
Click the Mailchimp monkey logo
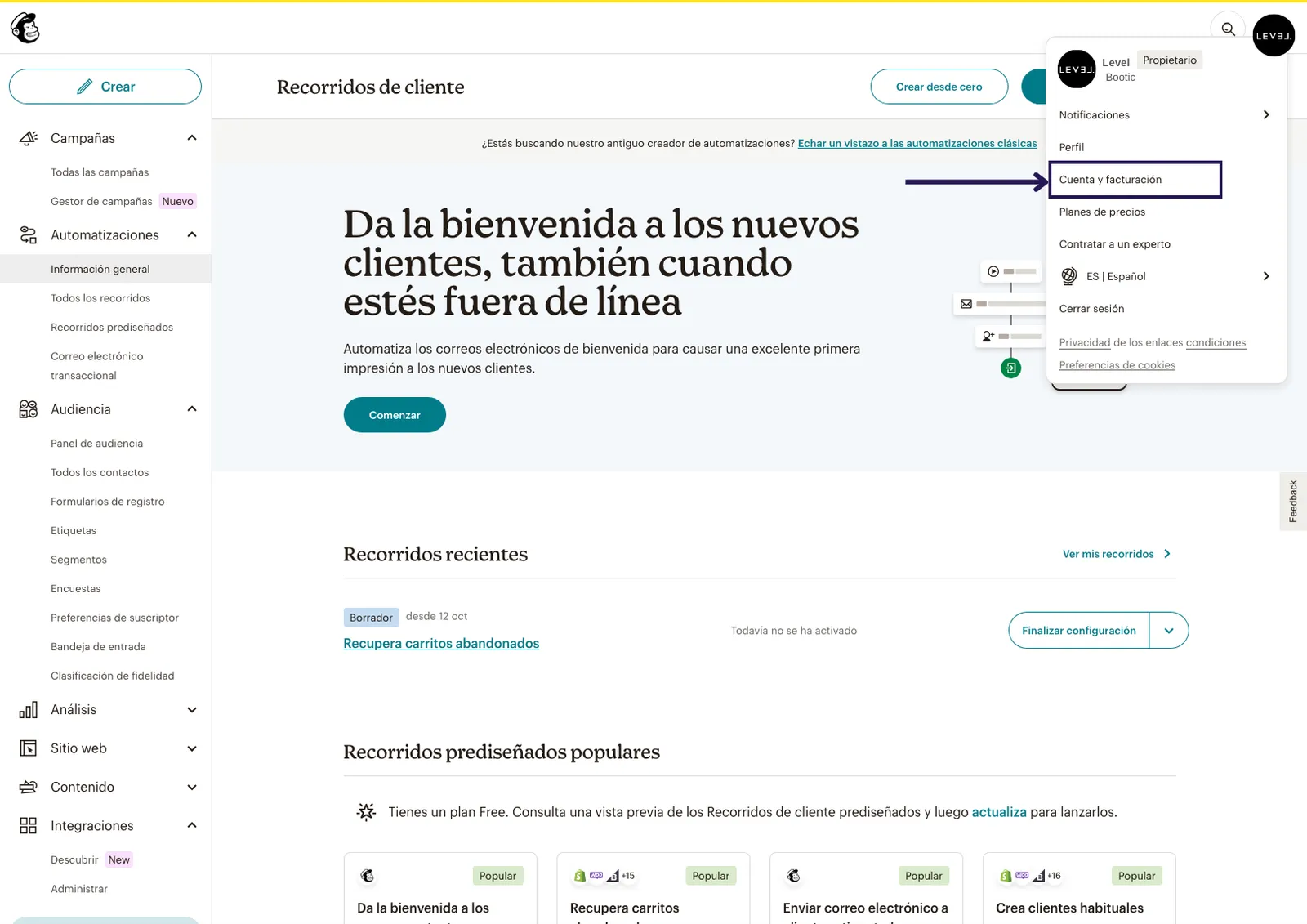(x=25, y=28)
